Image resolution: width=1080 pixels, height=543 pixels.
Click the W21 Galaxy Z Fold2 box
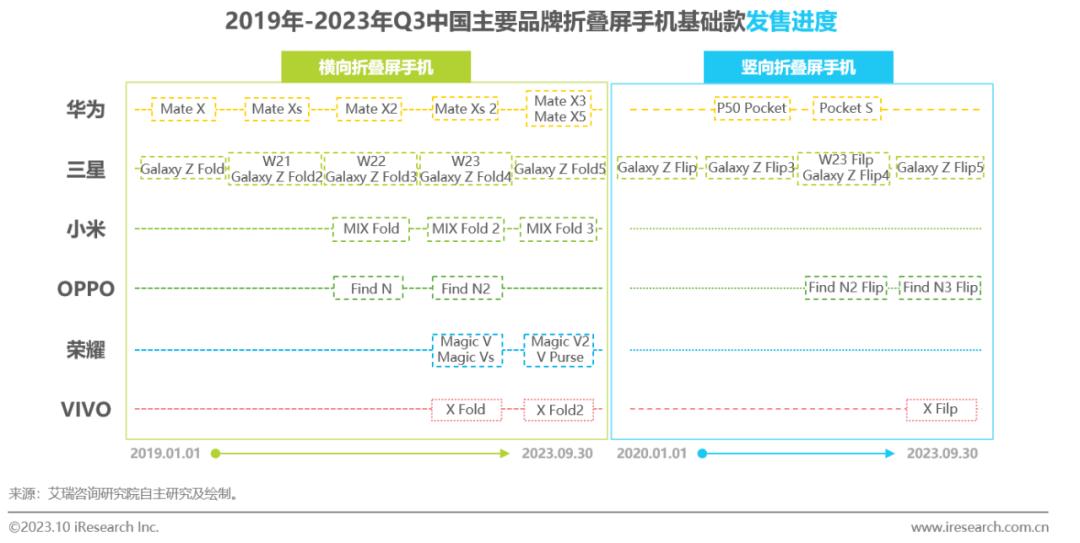pyautogui.click(x=276, y=169)
